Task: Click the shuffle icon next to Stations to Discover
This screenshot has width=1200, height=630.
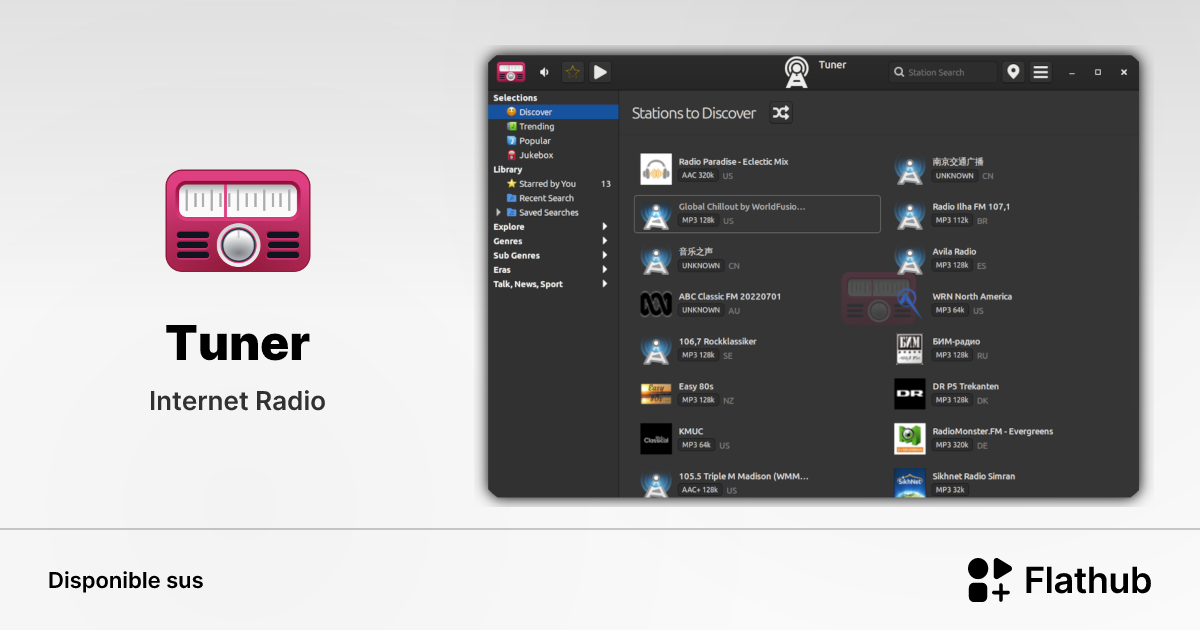Action: point(780,113)
